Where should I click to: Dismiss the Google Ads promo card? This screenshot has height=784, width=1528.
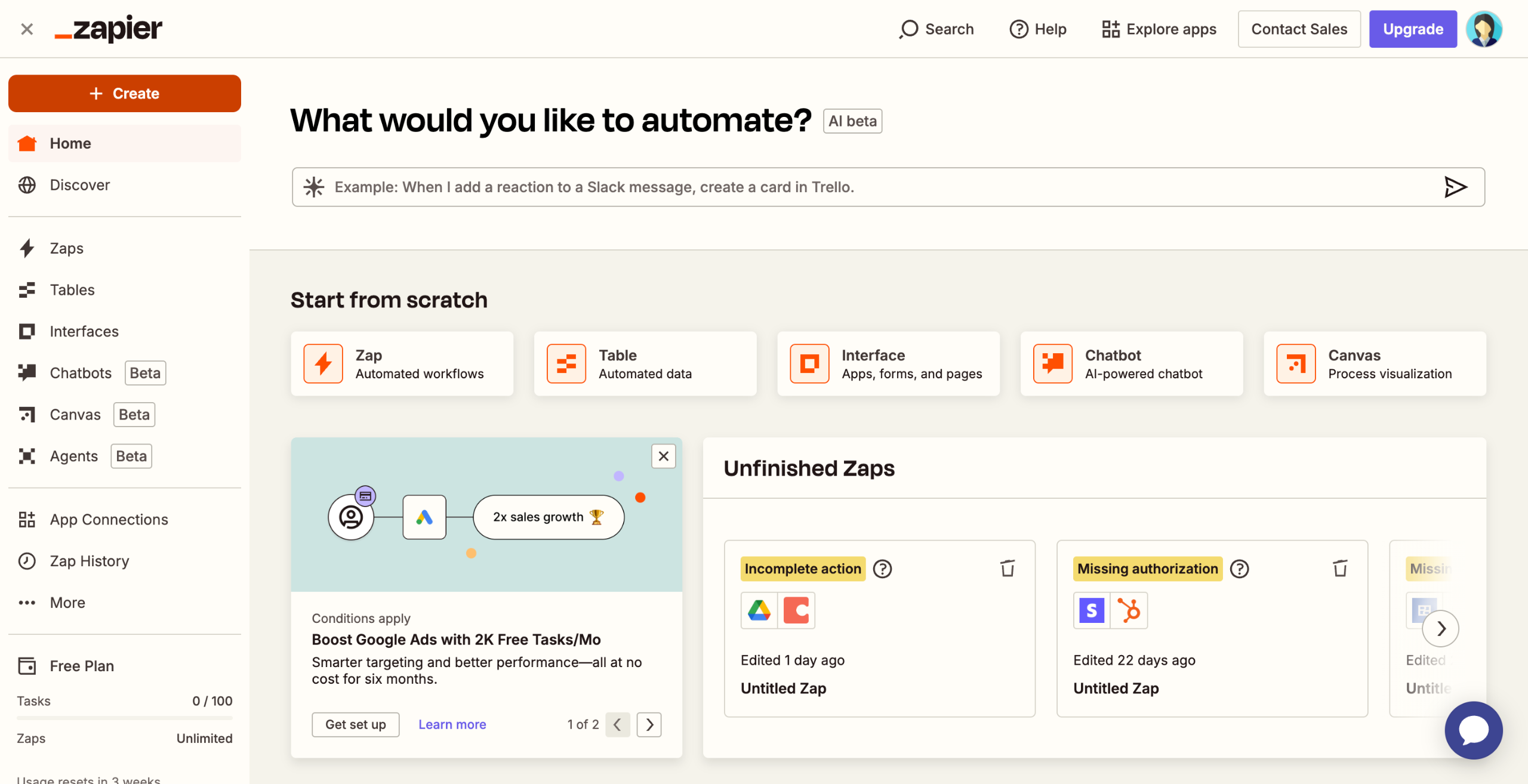(663, 456)
